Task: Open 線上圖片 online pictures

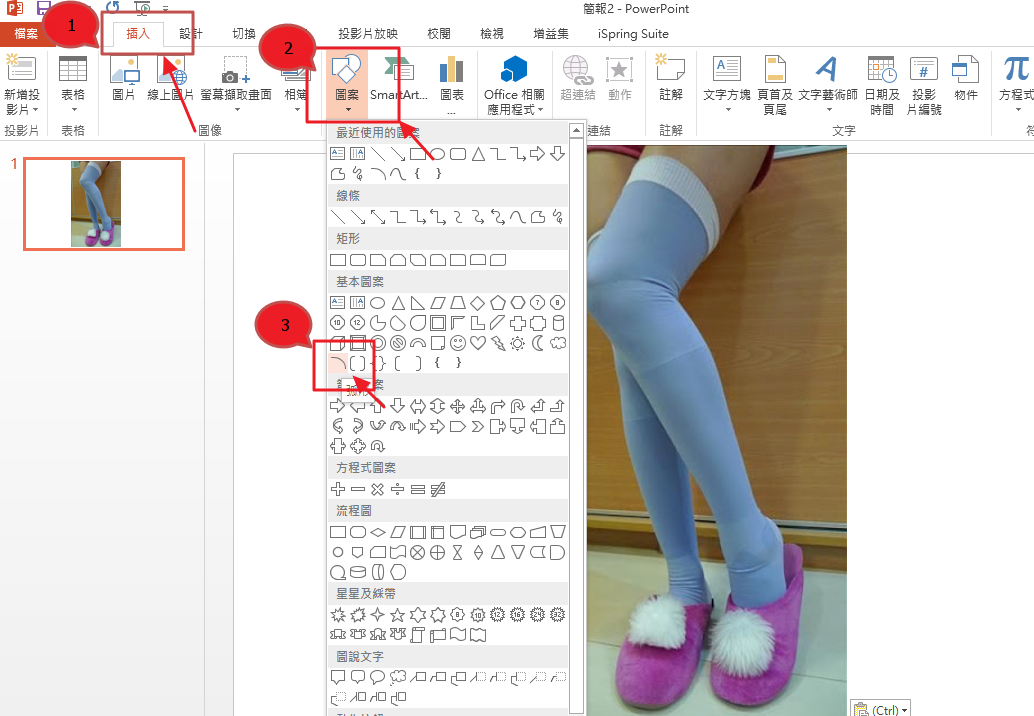Action: tap(170, 79)
